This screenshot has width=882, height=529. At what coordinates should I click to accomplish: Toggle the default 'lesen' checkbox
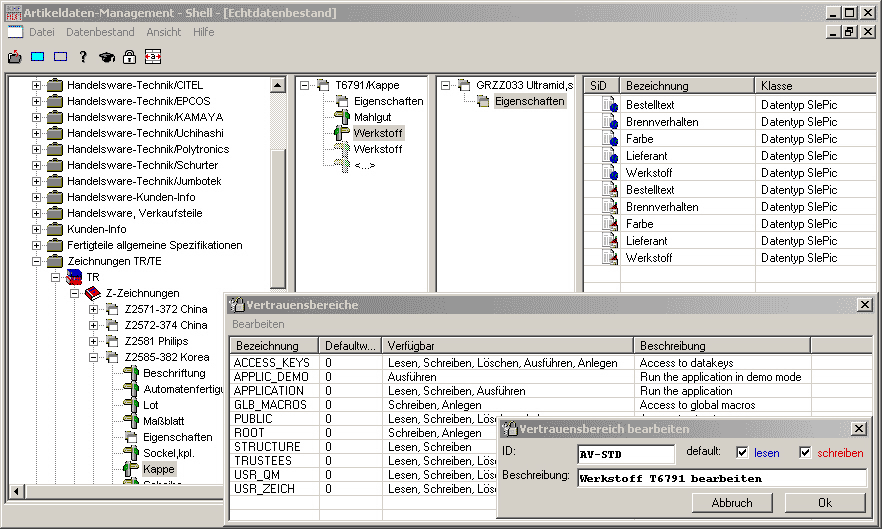click(x=742, y=452)
